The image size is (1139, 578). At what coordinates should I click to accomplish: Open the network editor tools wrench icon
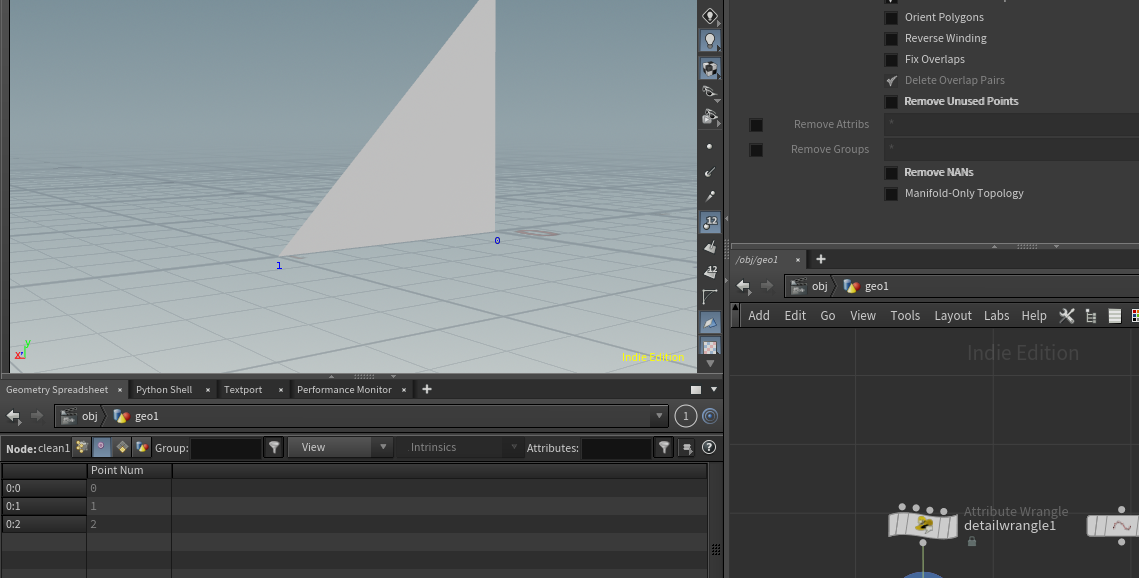tap(1067, 315)
